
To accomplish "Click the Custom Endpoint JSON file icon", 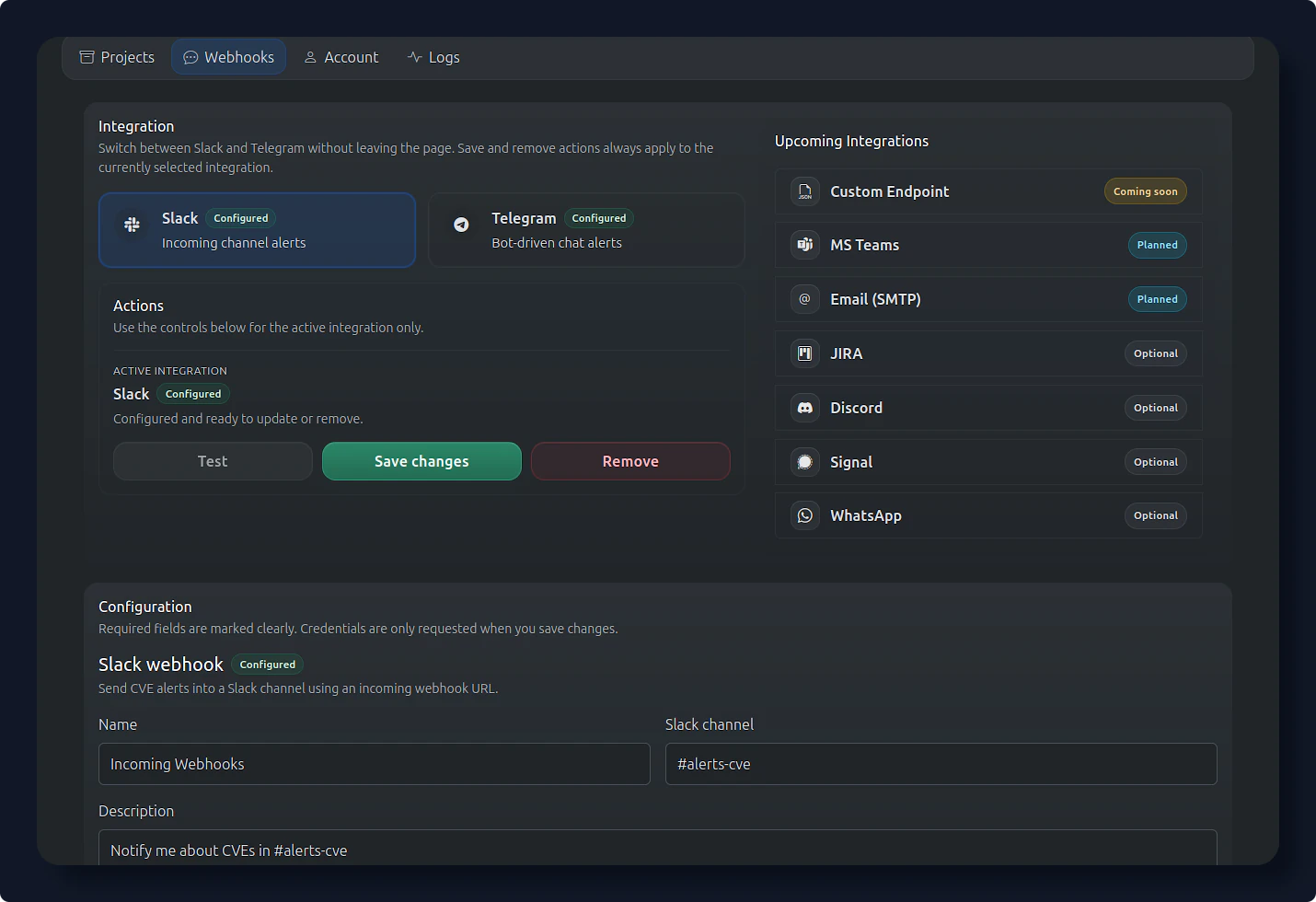I will (x=805, y=191).
